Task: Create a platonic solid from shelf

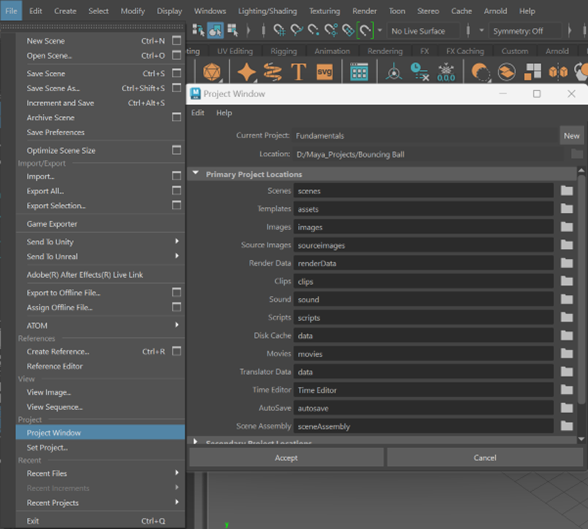Action: (x=212, y=72)
